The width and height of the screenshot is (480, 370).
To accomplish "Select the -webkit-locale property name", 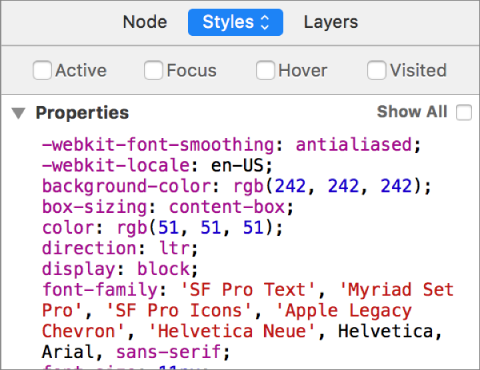I will [116, 165].
